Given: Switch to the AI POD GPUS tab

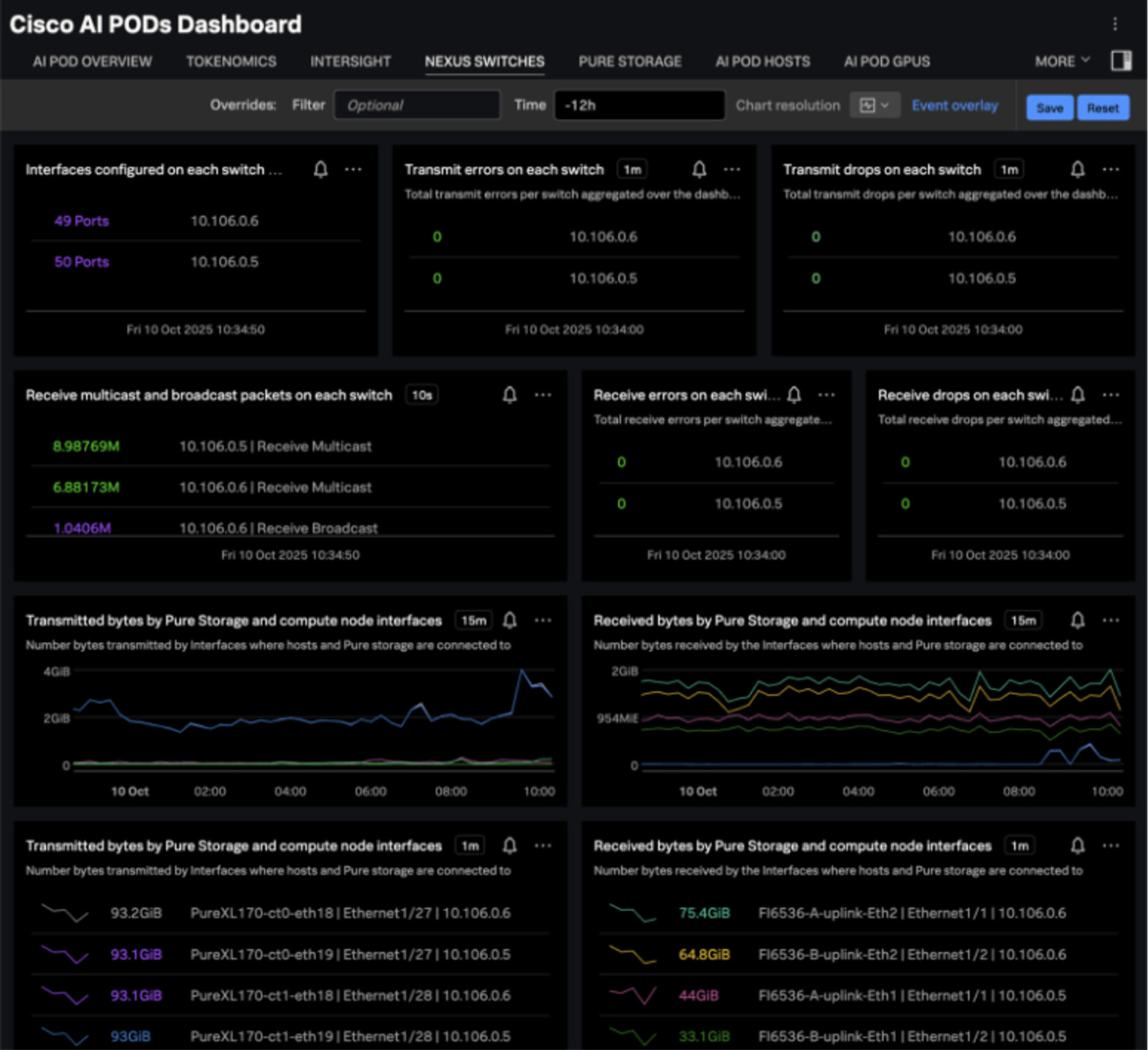Looking at the screenshot, I should (886, 61).
